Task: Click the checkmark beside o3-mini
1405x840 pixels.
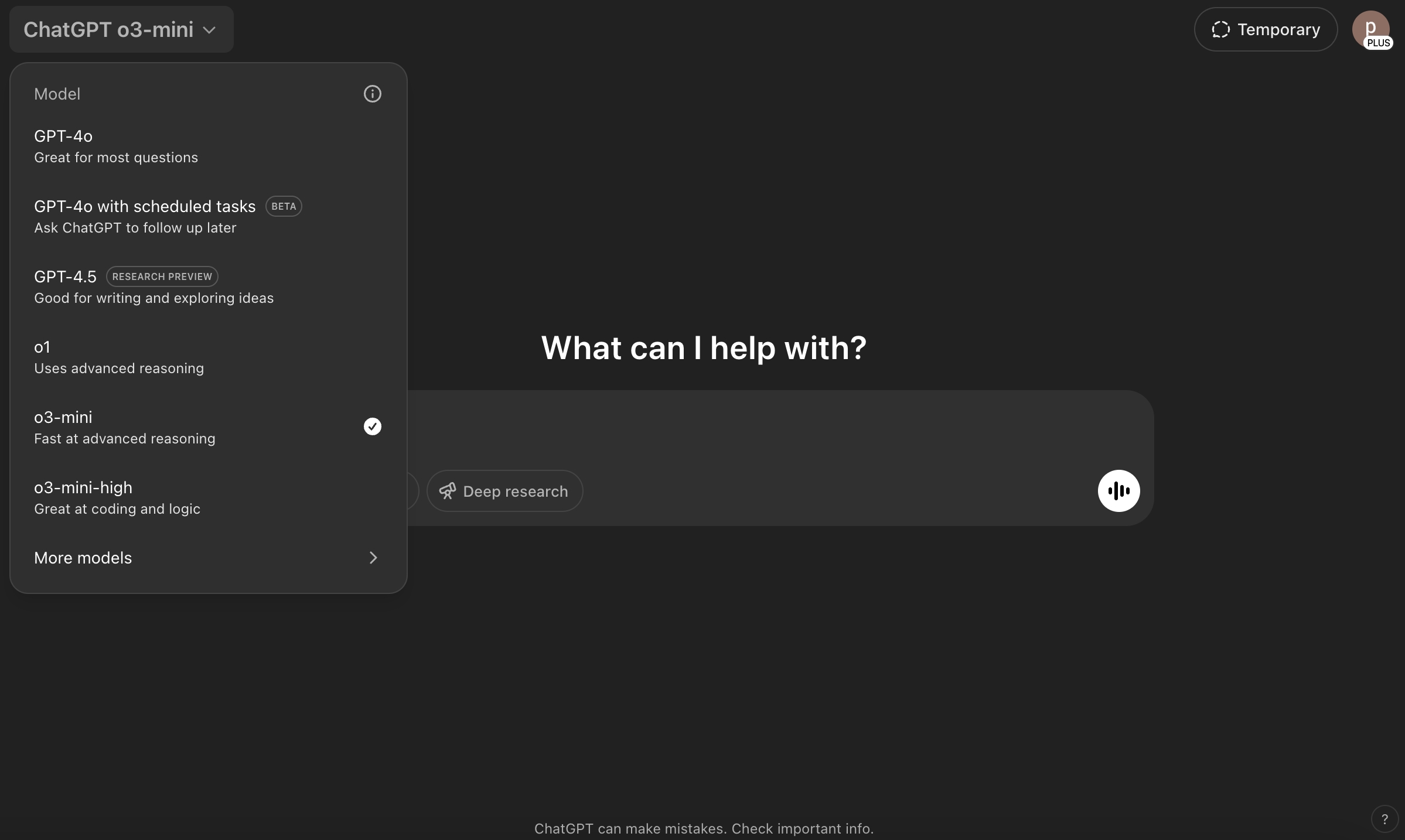Action: click(372, 426)
